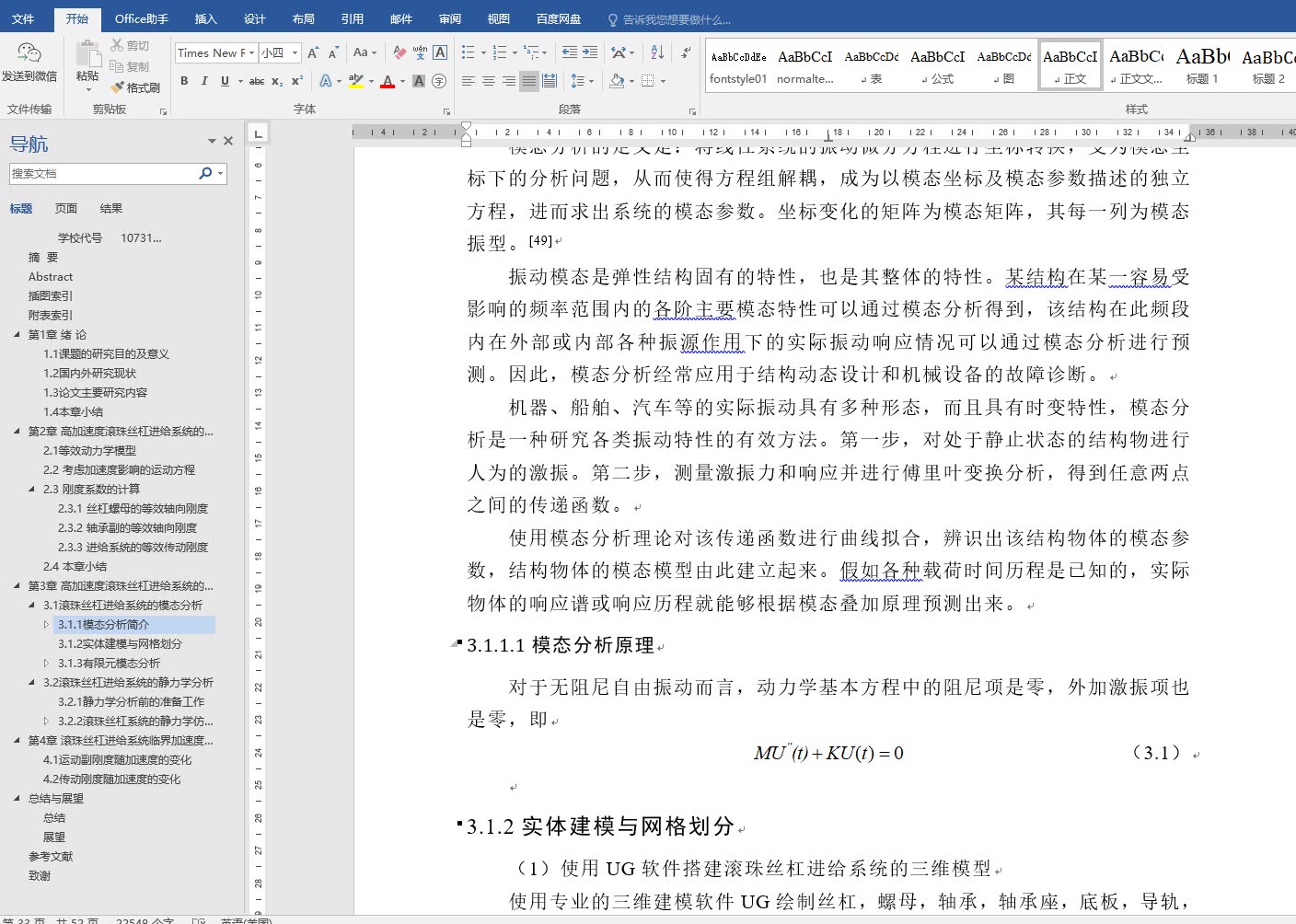Center align text

pyautogui.click(x=489, y=81)
